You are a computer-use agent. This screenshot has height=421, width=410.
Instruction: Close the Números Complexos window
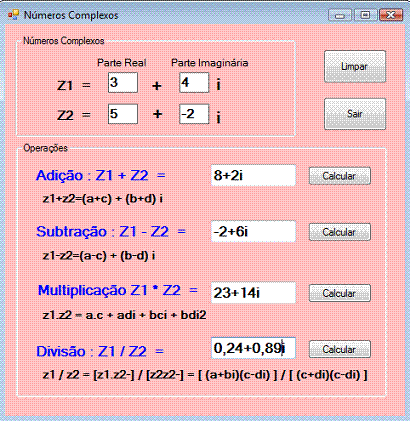pos(391,15)
